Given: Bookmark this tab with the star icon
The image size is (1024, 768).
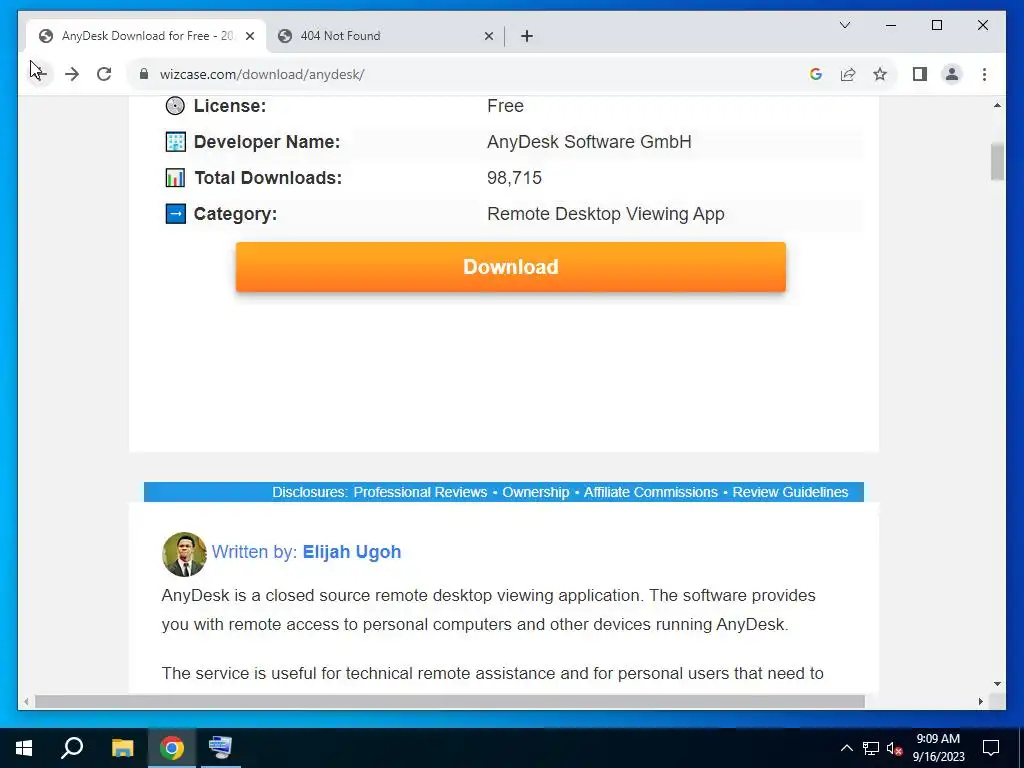Looking at the screenshot, I should (x=880, y=74).
